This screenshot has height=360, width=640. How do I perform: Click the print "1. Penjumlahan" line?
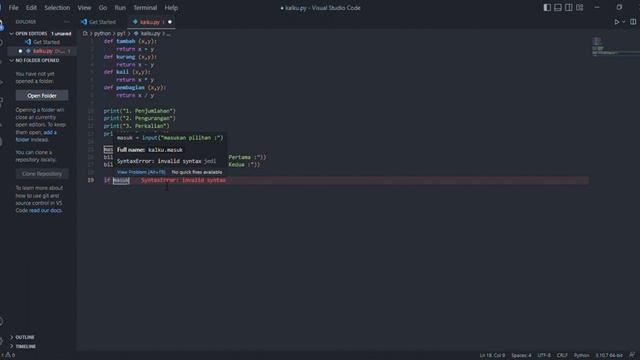pyautogui.click(x=140, y=111)
